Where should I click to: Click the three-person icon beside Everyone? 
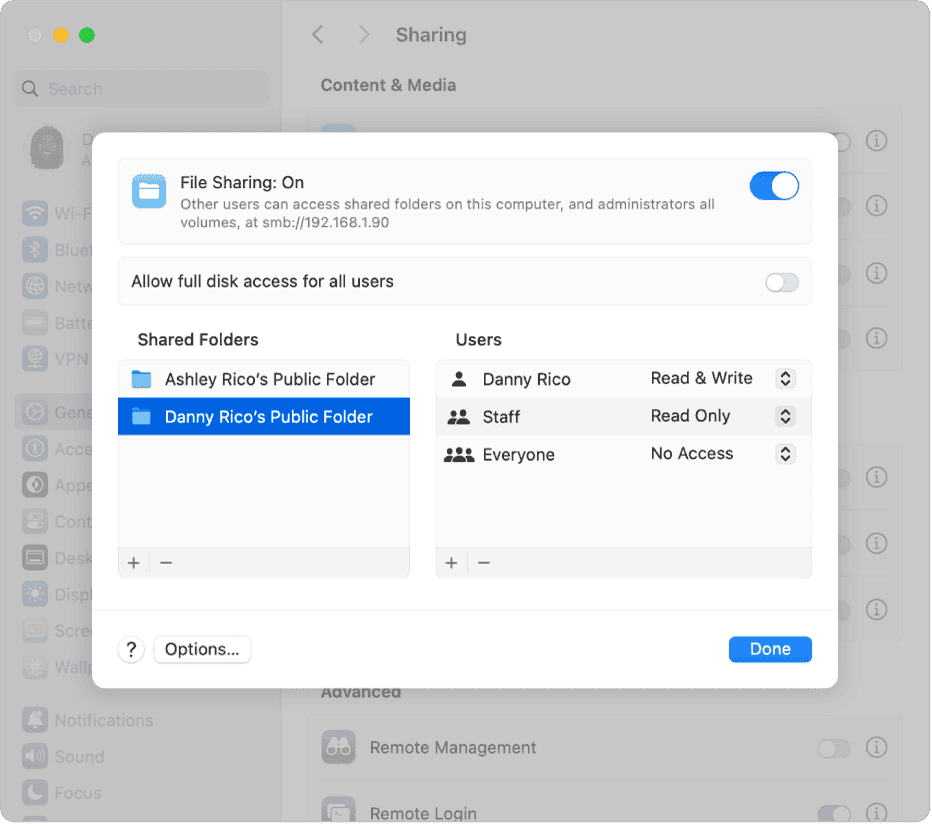[459, 455]
